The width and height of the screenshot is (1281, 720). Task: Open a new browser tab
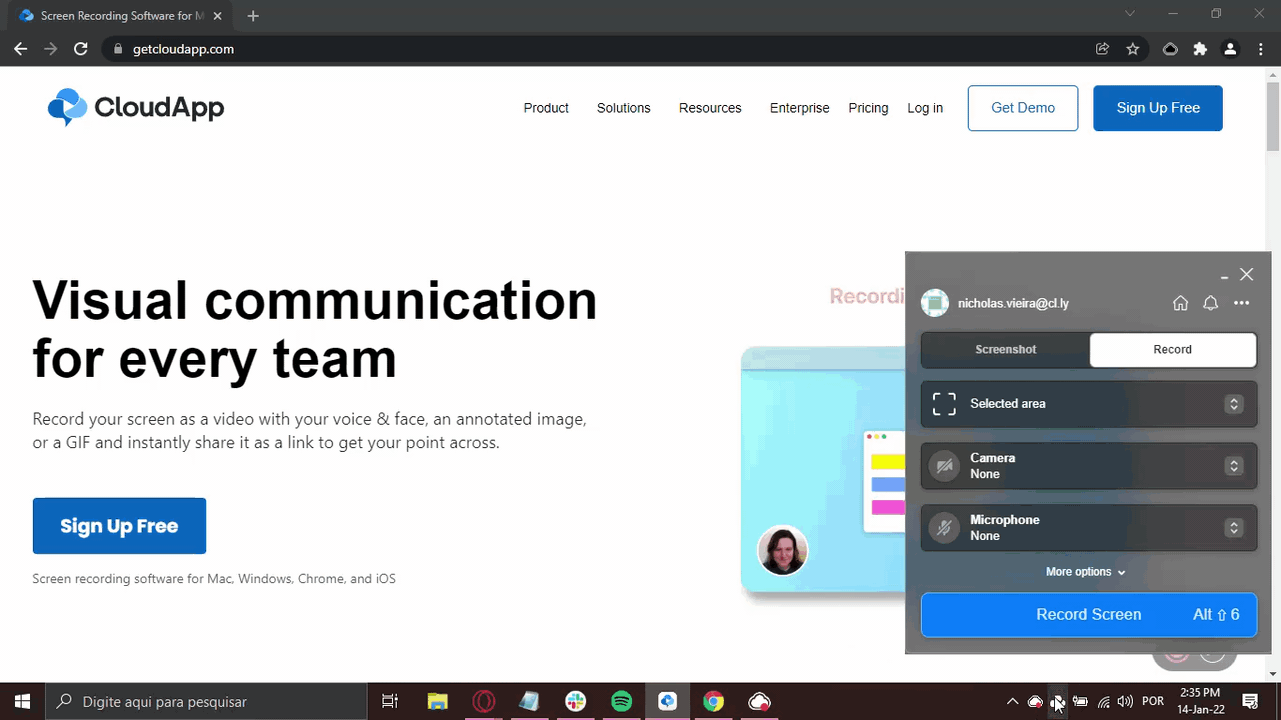click(x=253, y=16)
